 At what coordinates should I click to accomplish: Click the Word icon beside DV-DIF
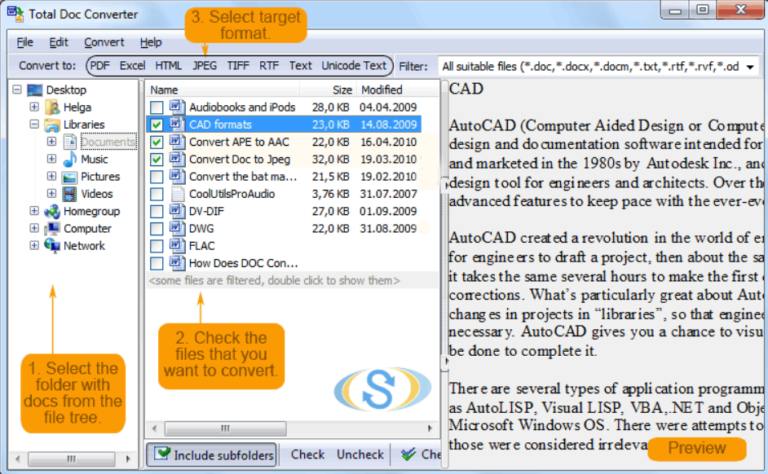pyautogui.click(x=177, y=211)
